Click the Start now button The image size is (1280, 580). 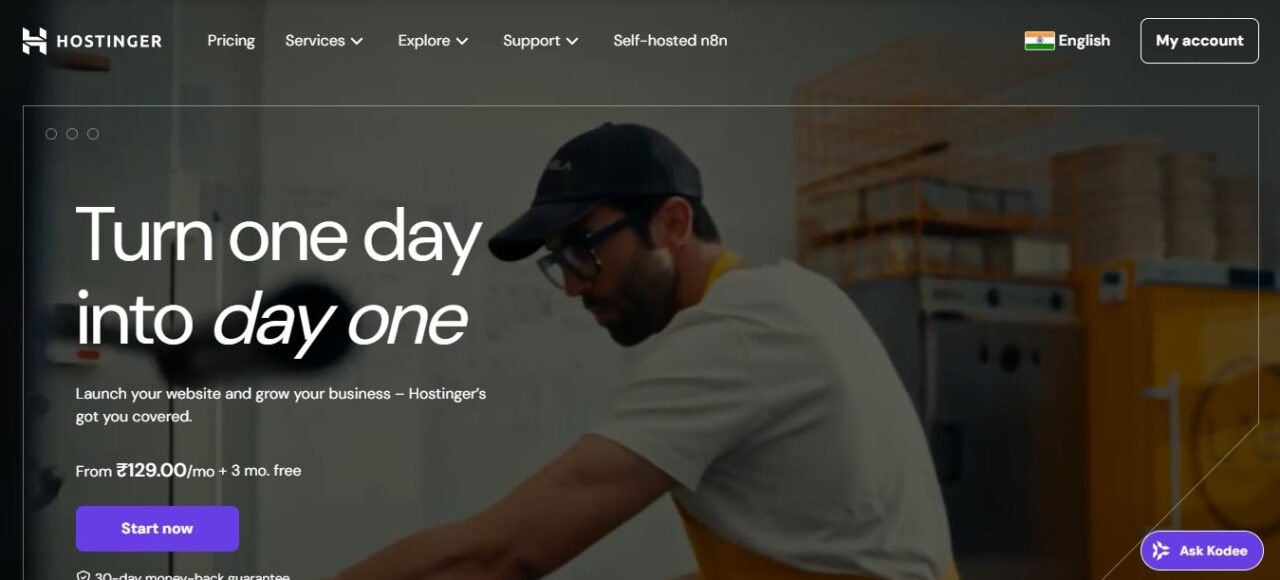(x=157, y=528)
